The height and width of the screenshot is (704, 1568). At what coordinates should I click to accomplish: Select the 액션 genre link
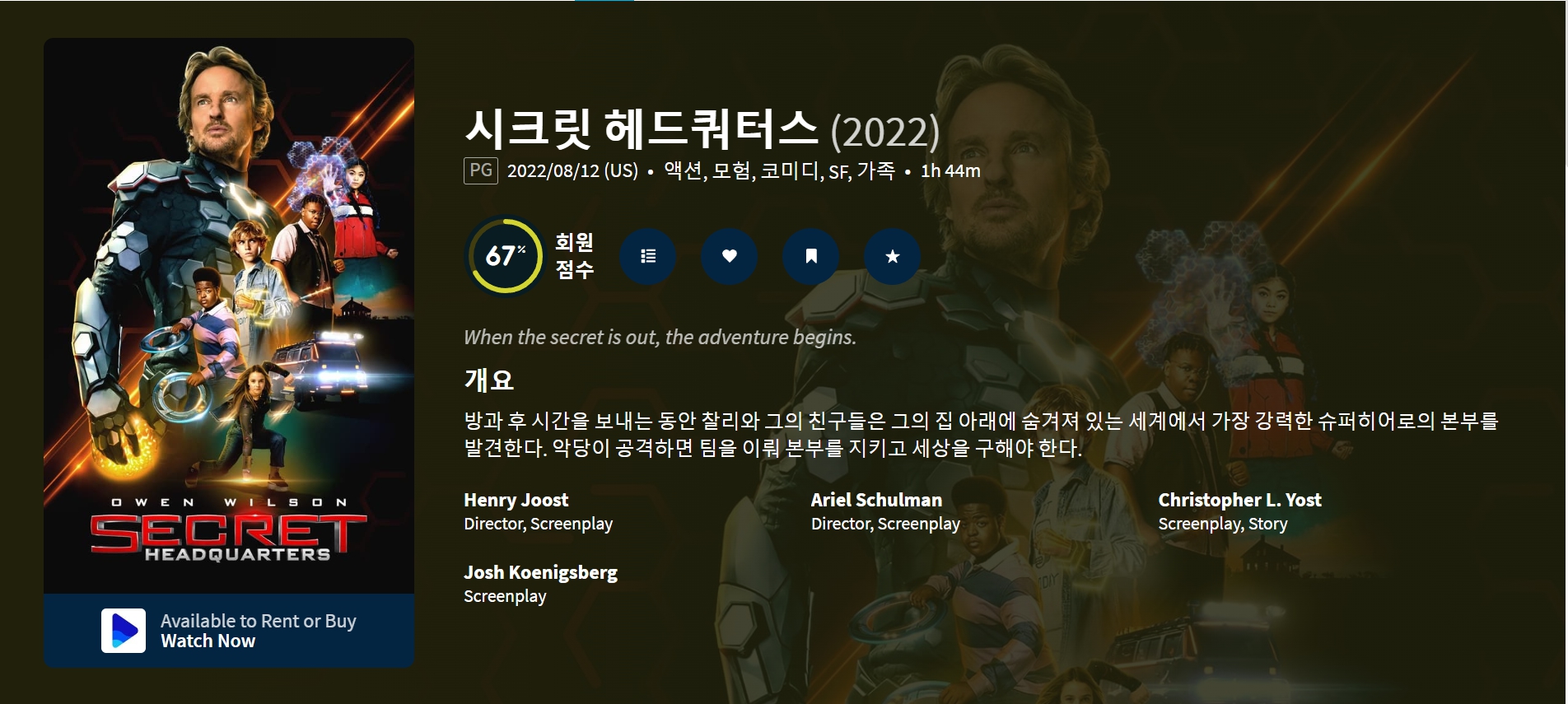tap(683, 170)
